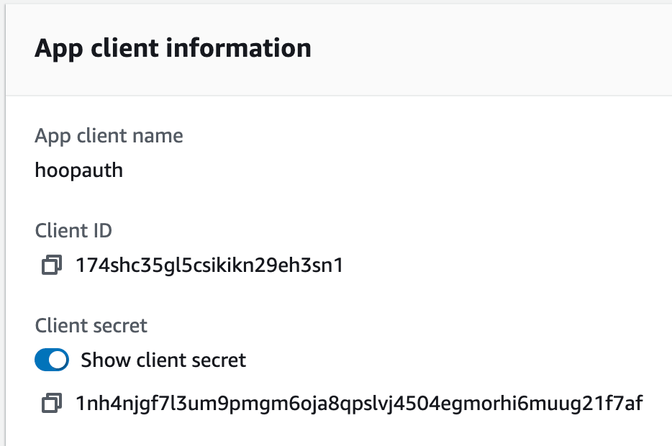Click the word secret in Show client secret
The width and height of the screenshot is (672, 446).
219,360
